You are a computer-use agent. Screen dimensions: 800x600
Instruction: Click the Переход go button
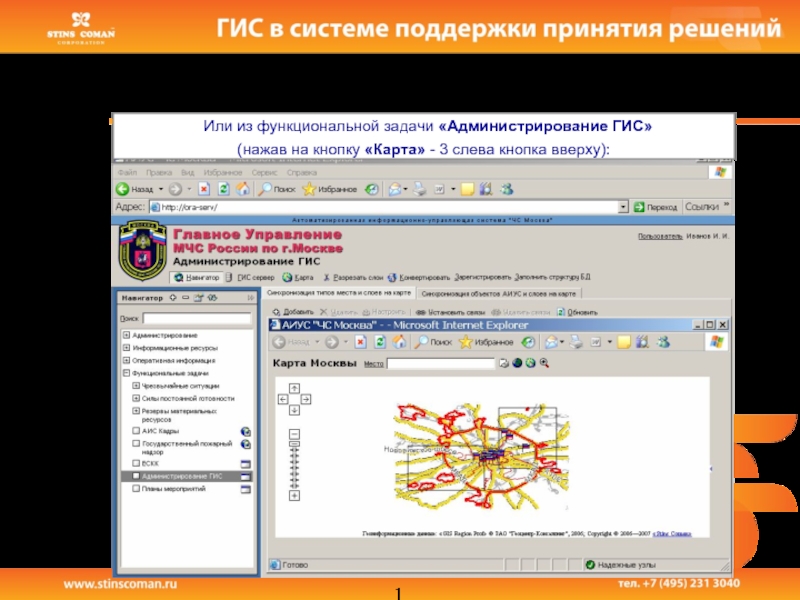(x=656, y=207)
